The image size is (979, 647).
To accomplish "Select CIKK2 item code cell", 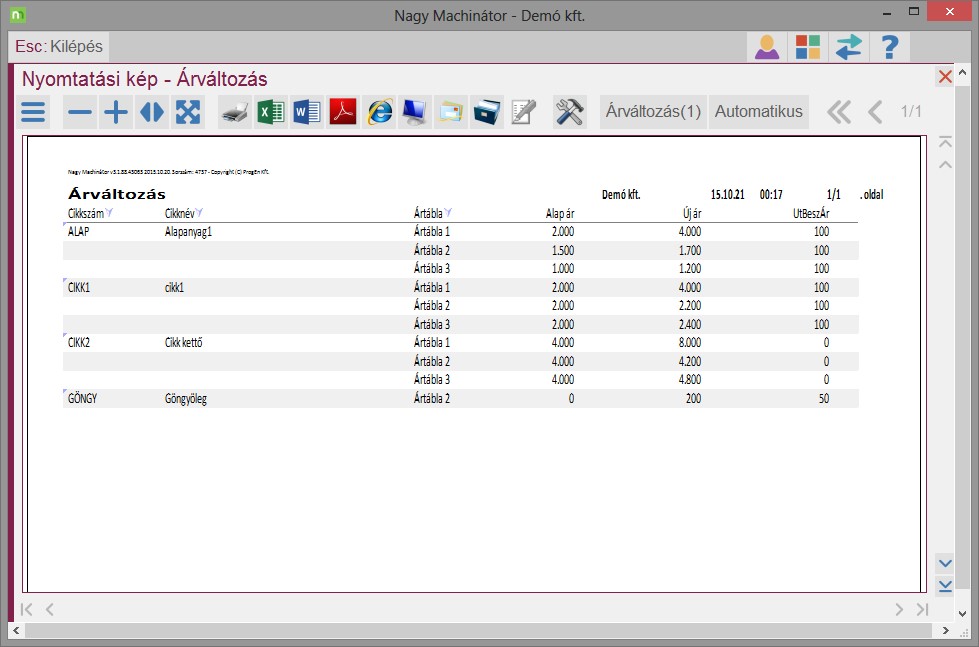I will 79,343.
